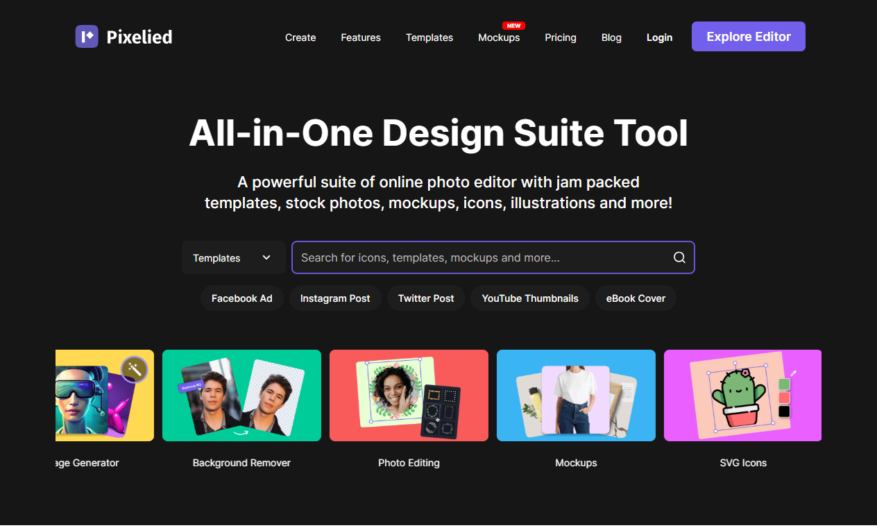Screen dimensions: 877x528
Task: Select the eBook Cover chip
Action: pyautogui.click(x=636, y=299)
